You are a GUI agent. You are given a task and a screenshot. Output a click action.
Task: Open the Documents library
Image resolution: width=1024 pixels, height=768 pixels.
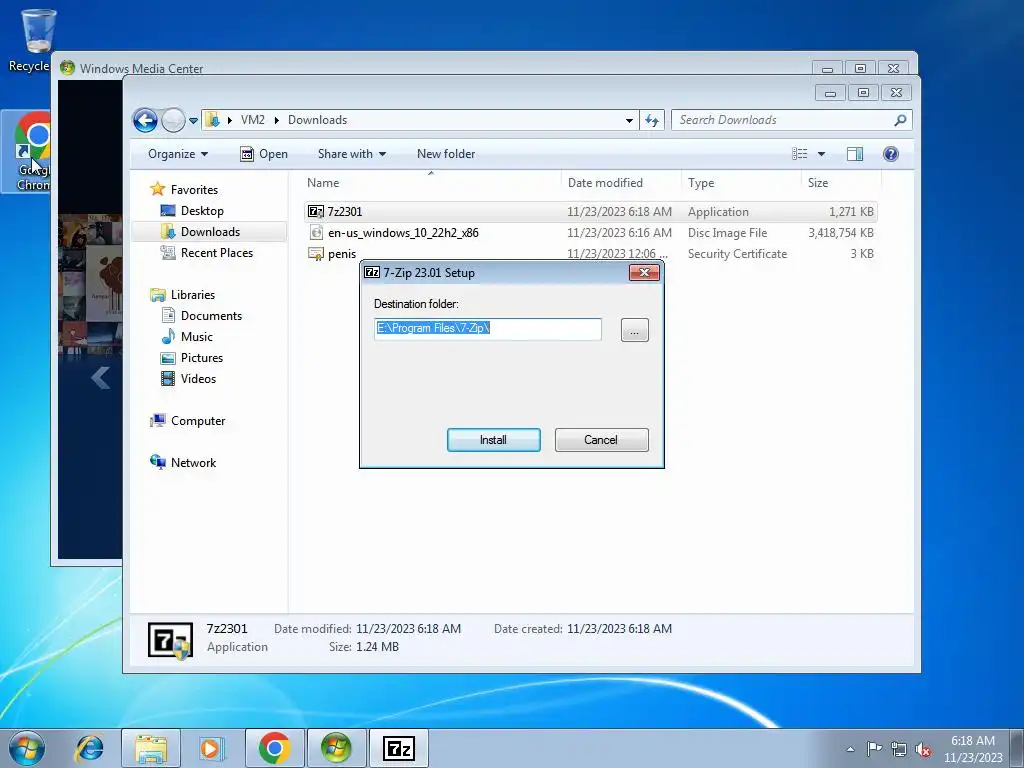click(x=211, y=315)
